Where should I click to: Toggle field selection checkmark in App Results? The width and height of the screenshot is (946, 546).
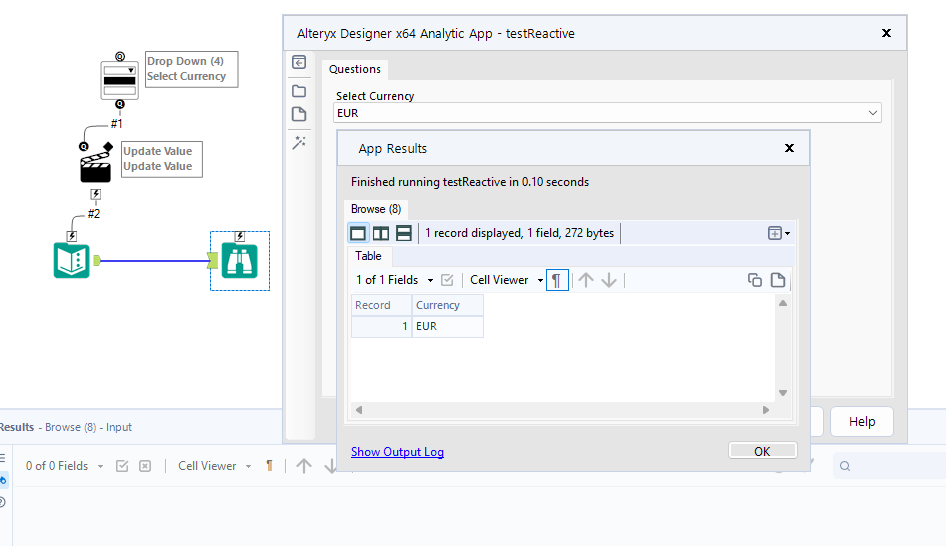pos(447,280)
